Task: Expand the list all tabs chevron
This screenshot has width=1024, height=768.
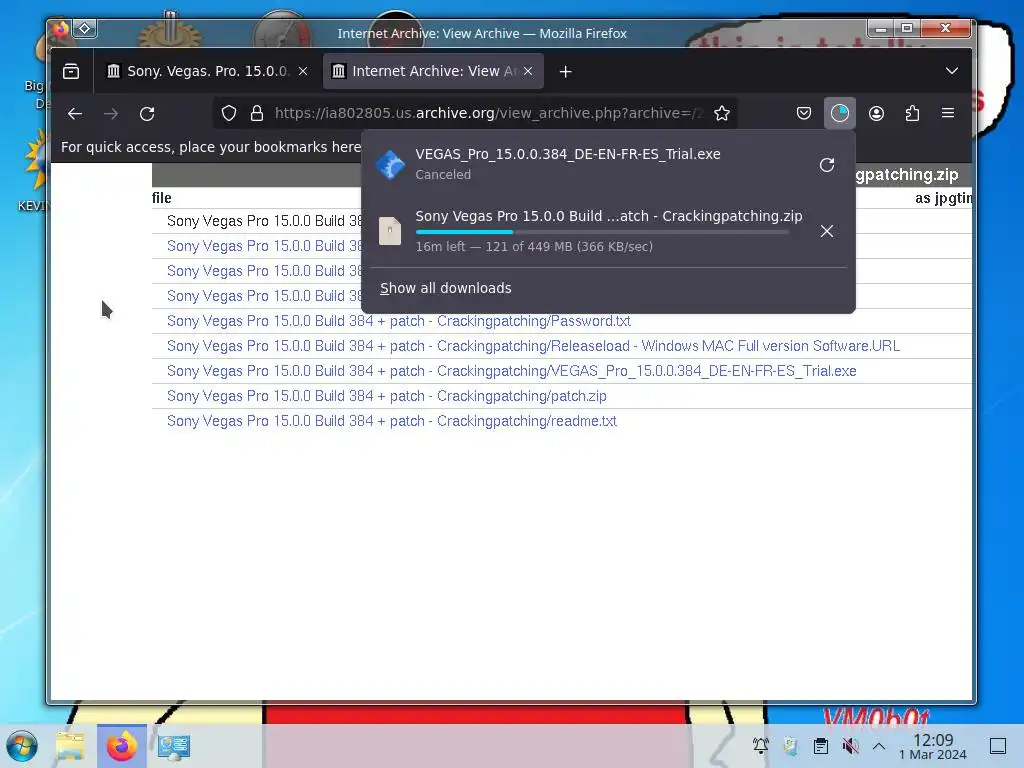Action: 952,71
